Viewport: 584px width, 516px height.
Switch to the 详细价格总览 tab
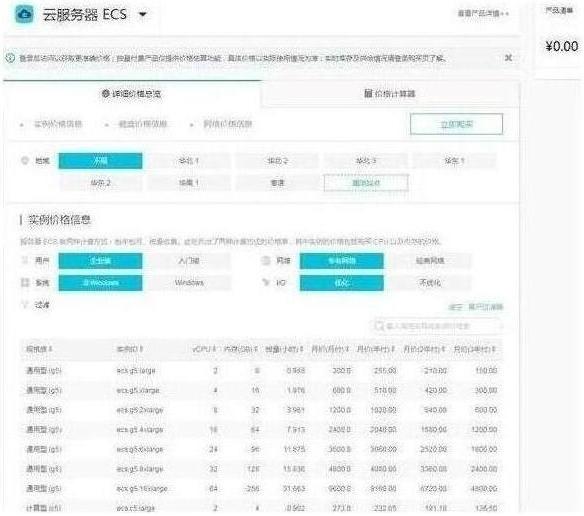pyautogui.click(x=132, y=94)
